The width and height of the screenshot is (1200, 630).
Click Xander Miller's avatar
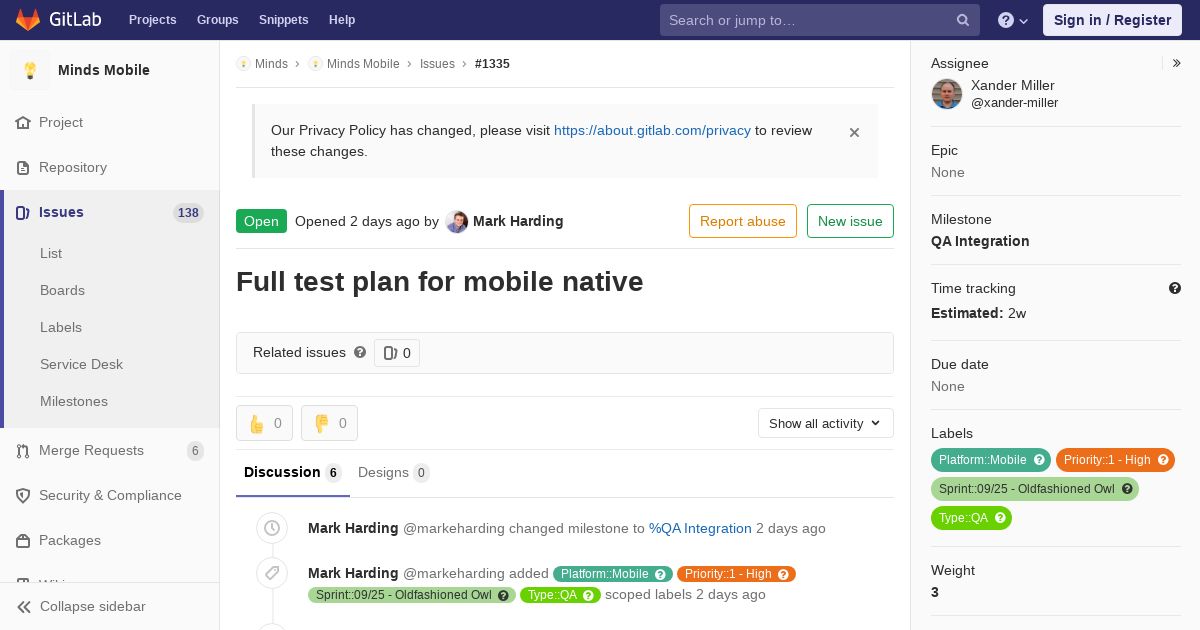point(947,94)
